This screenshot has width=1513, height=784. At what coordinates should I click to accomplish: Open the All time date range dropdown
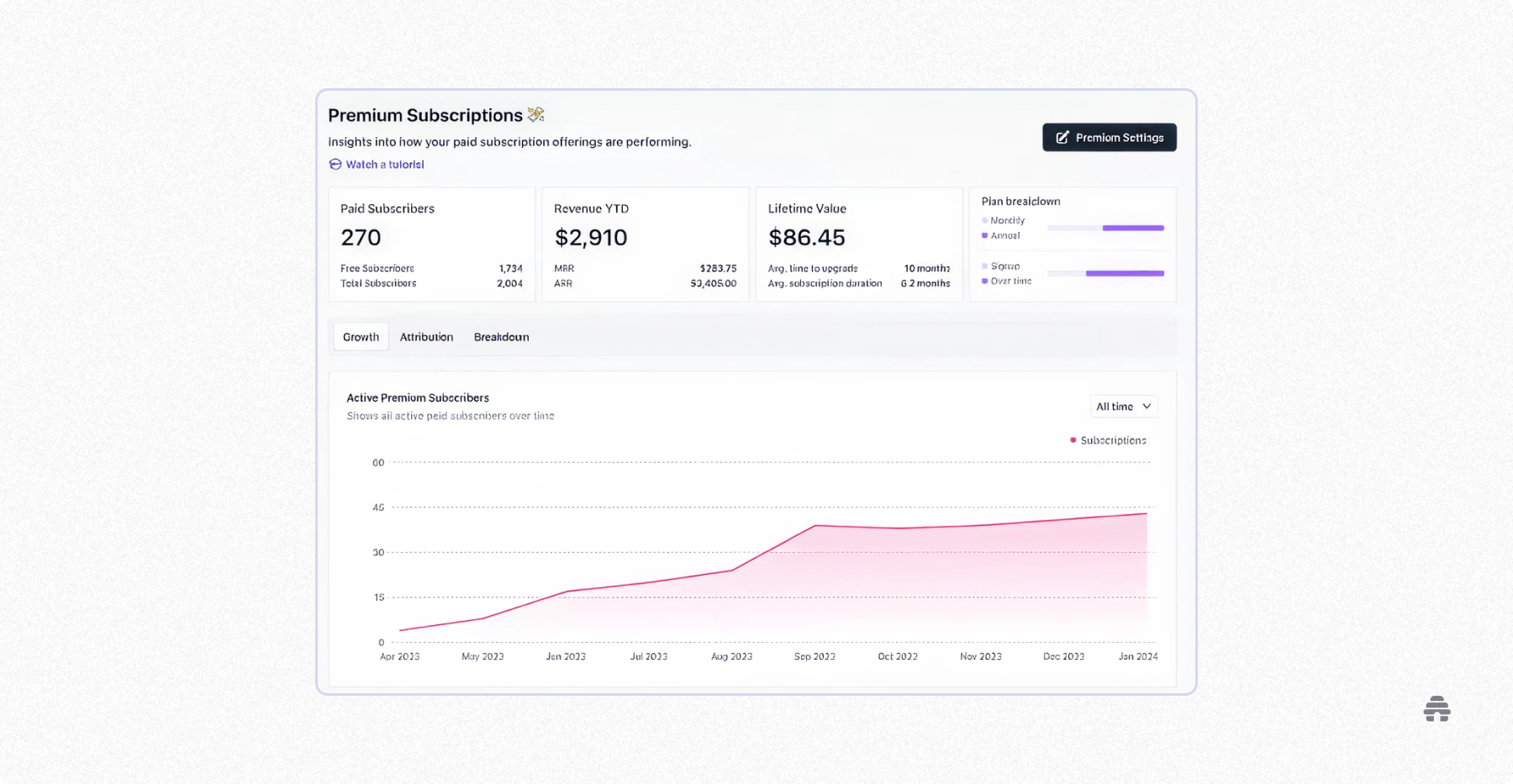coord(1124,406)
